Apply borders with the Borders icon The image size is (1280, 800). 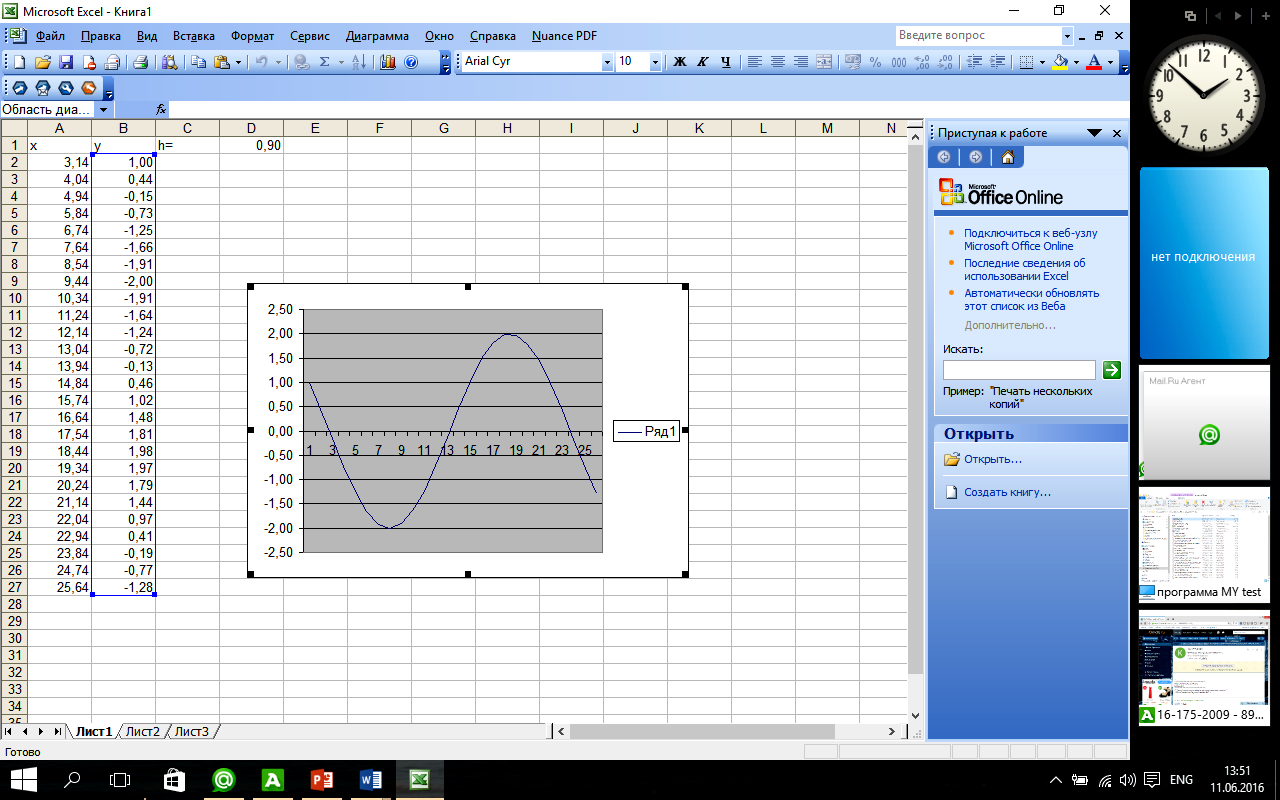point(1025,62)
